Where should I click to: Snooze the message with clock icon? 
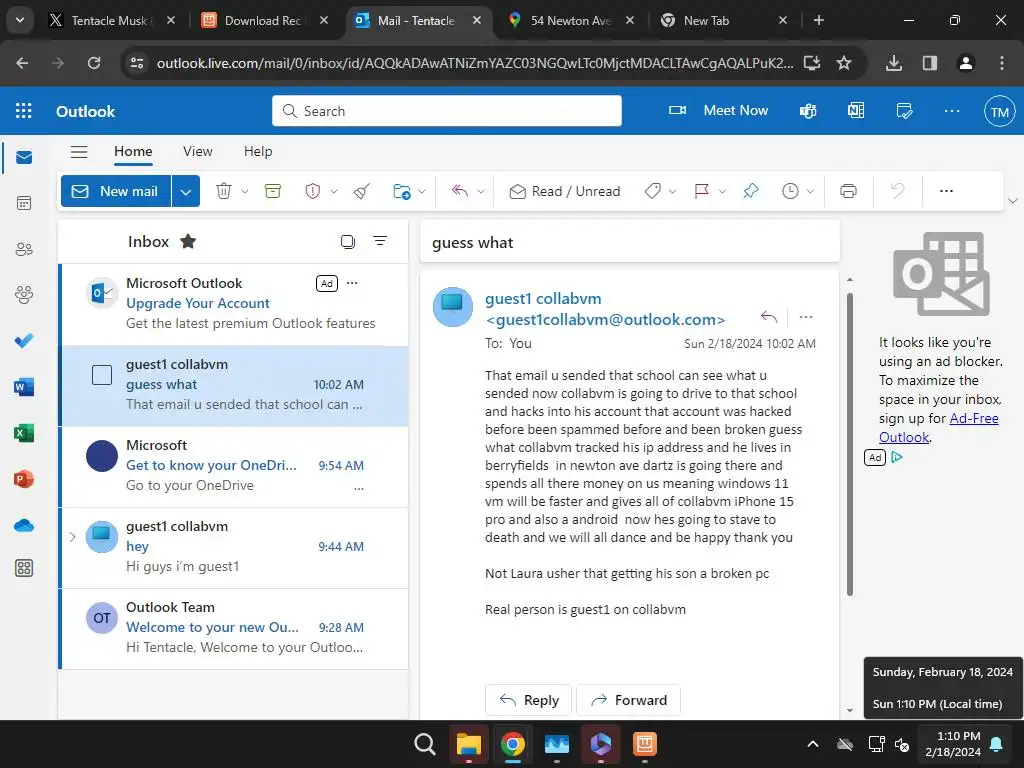coord(790,191)
